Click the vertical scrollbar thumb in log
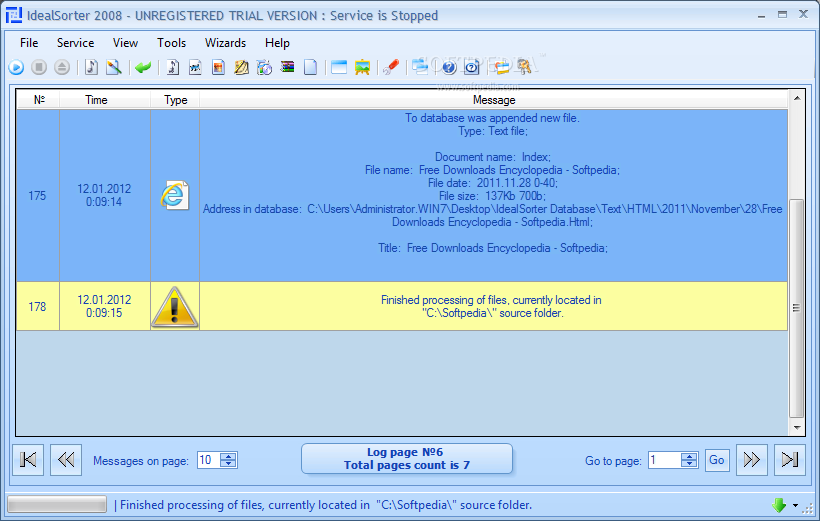Image resolution: width=820 pixels, height=521 pixels. pyautogui.click(x=796, y=308)
